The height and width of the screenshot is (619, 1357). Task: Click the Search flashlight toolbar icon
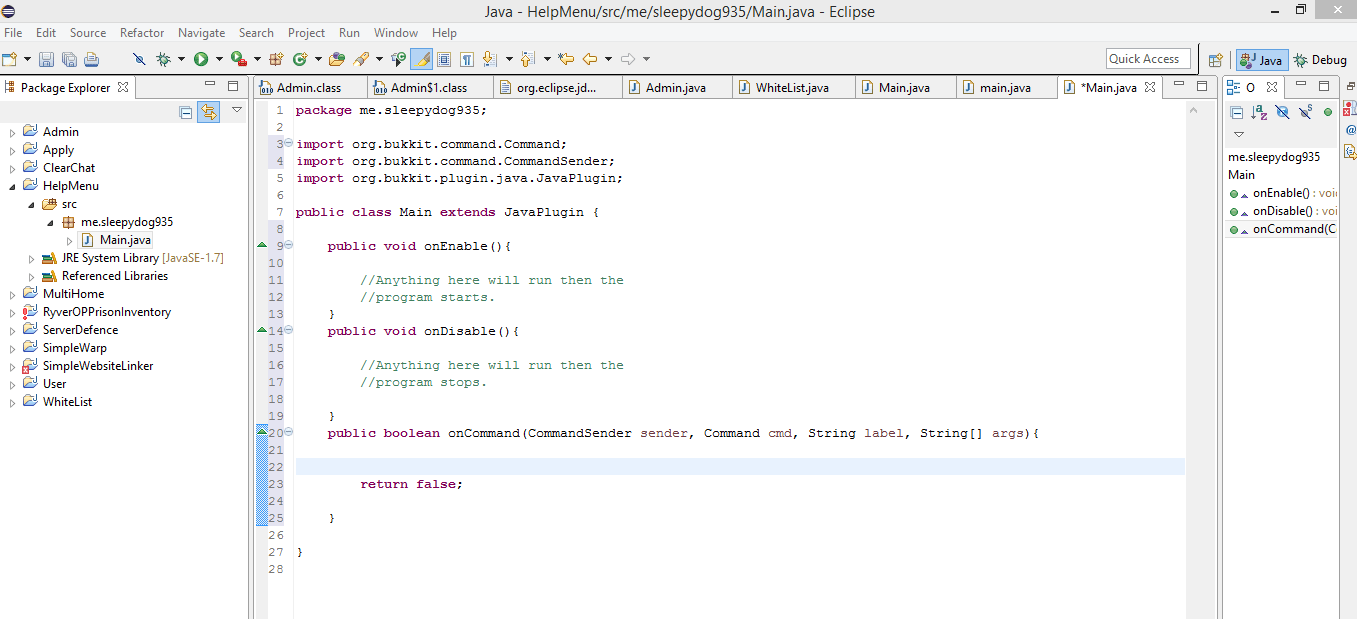pyautogui.click(x=361, y=59)
